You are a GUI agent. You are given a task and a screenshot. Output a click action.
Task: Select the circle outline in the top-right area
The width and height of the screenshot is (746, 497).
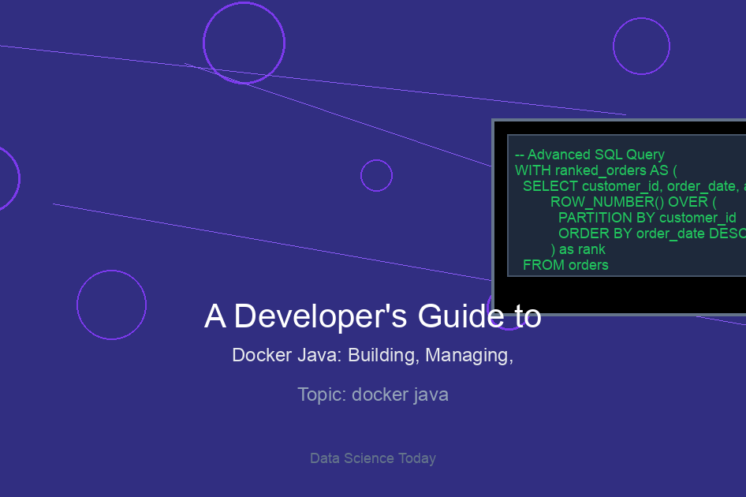(x=641, y=46)
